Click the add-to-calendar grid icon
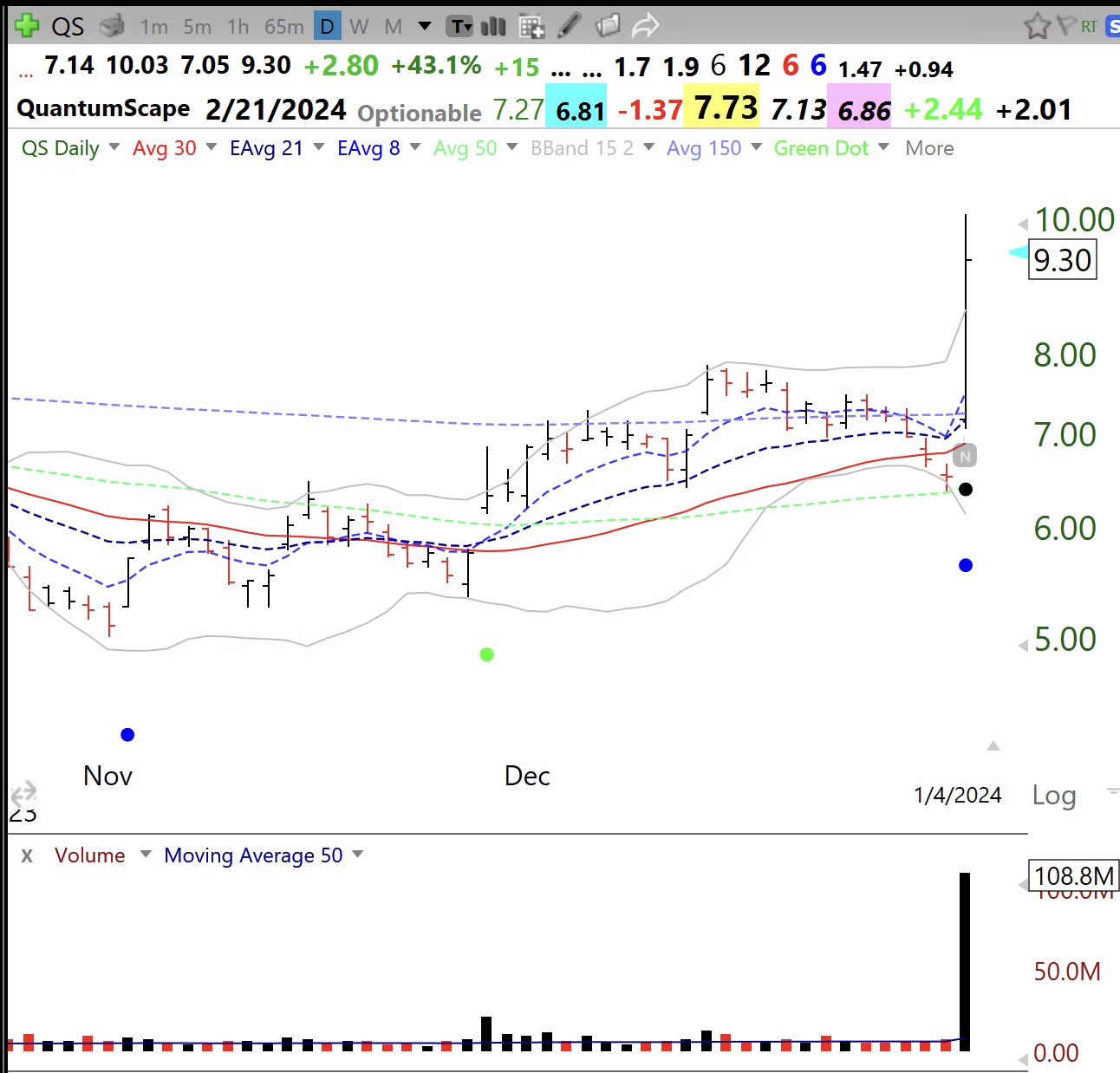This screenshot has width=1120, height=1073. tap(531, 27)
